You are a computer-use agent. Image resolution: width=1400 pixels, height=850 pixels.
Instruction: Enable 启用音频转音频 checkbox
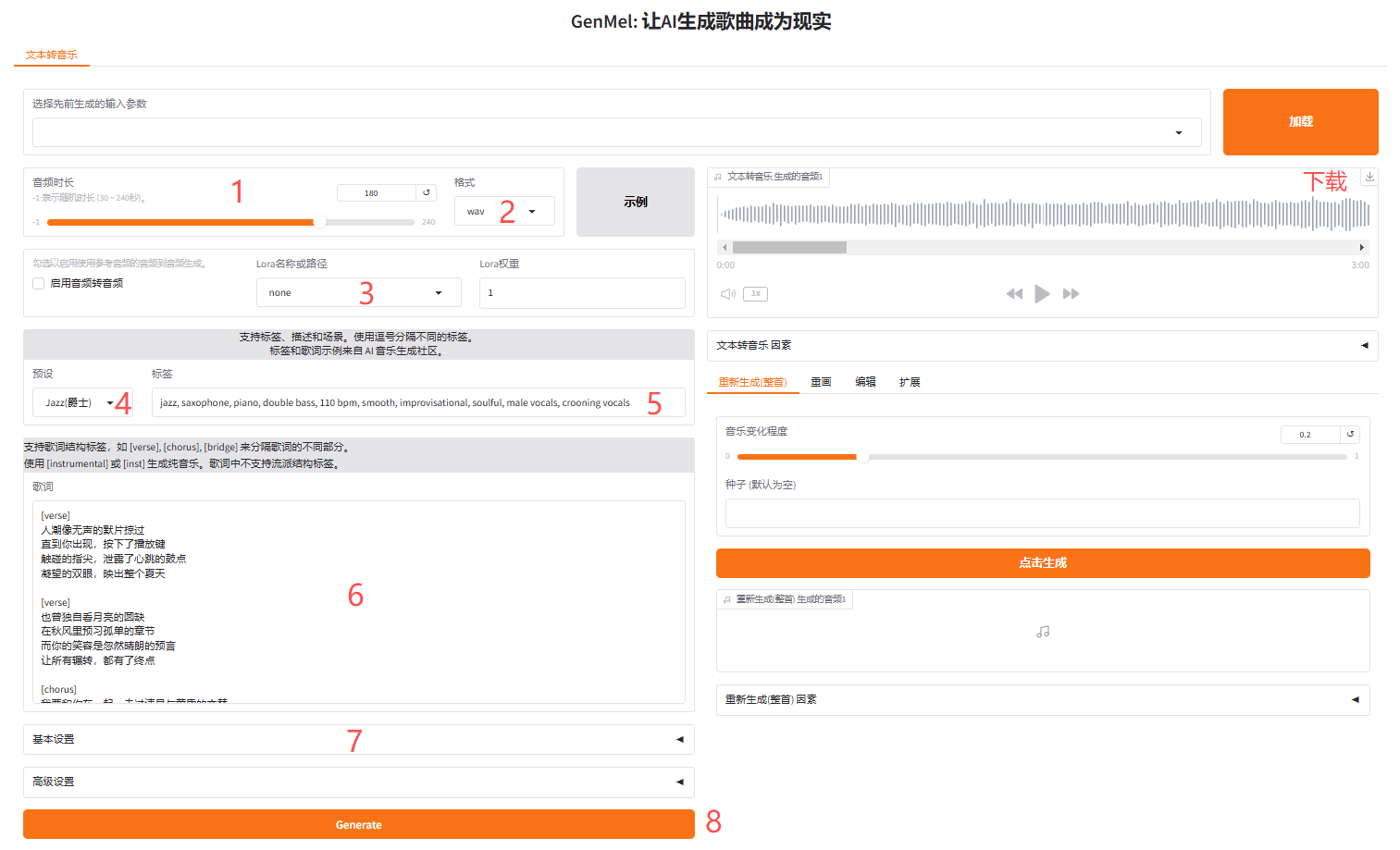pos(39,284)
